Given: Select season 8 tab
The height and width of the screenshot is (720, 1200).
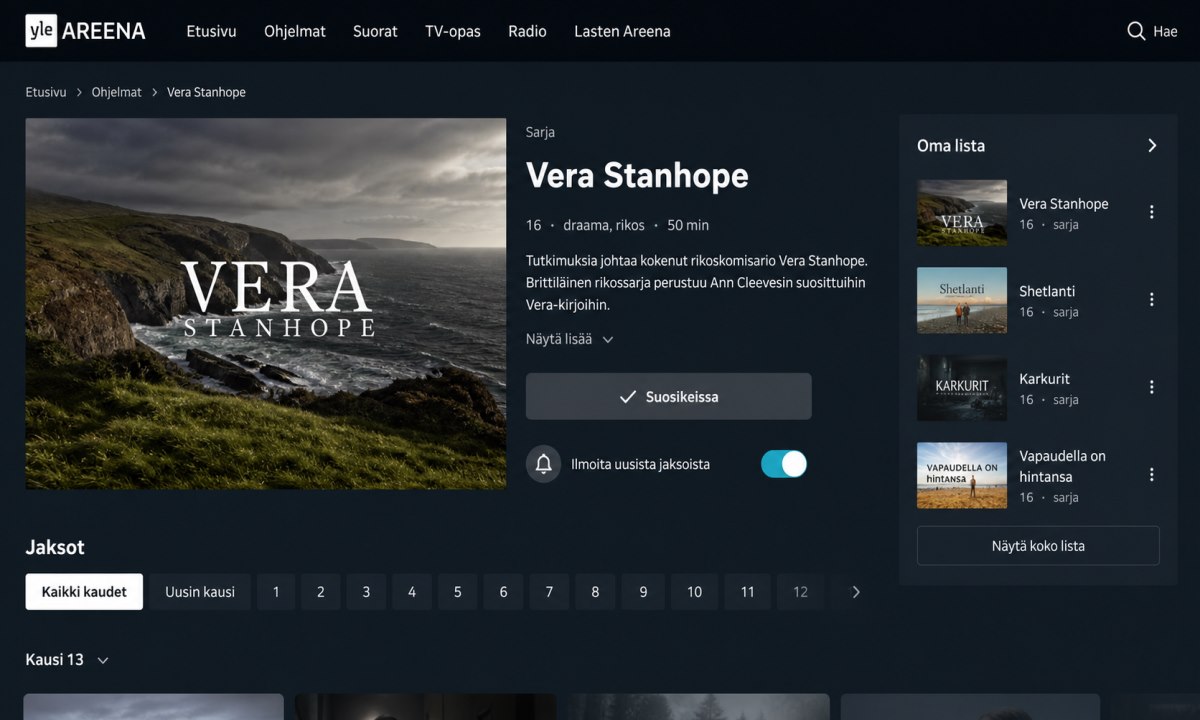Looking at the screenshot, I should coord(595,592).
